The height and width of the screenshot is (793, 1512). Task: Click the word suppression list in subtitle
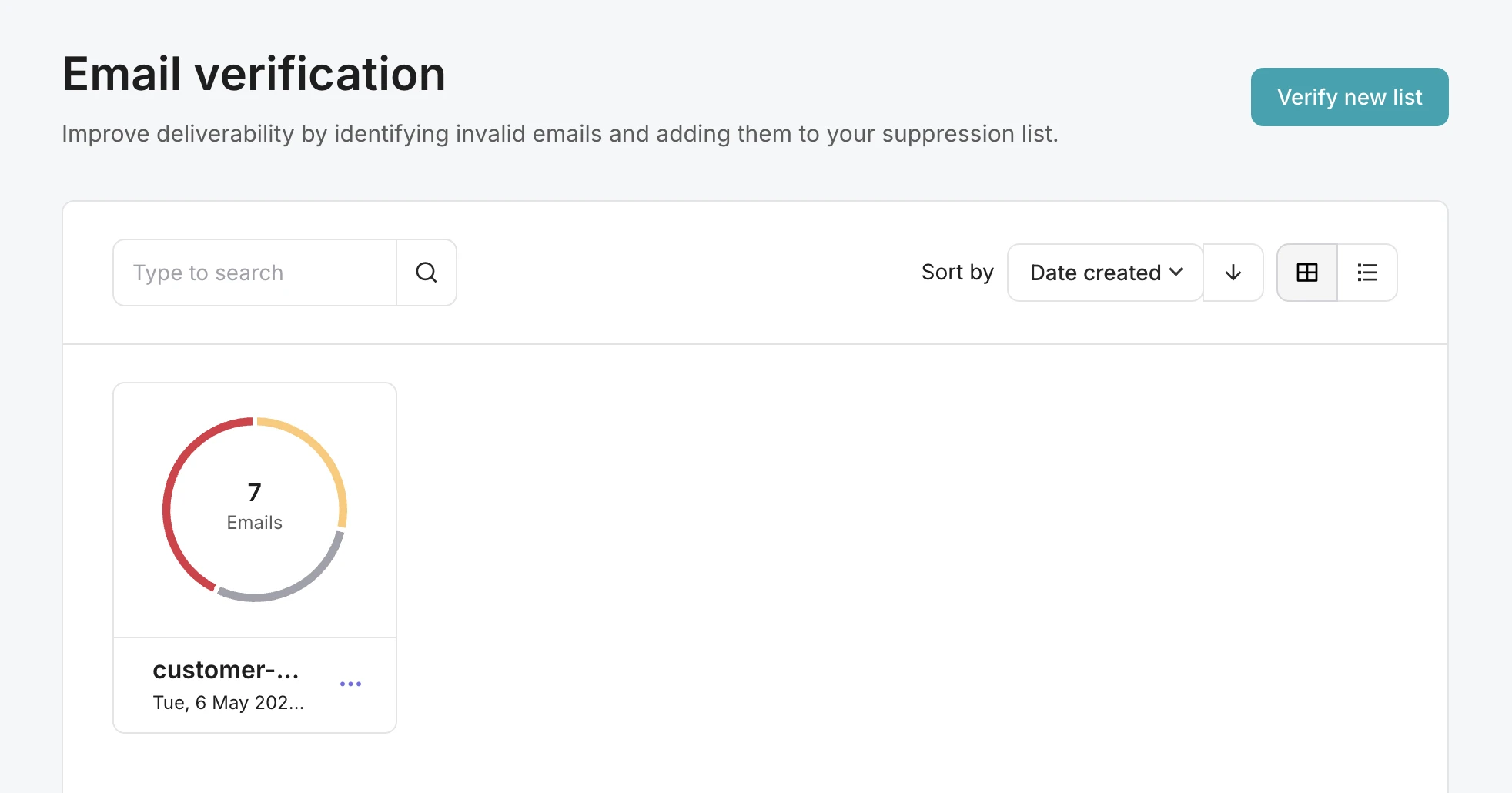(968, 134)
